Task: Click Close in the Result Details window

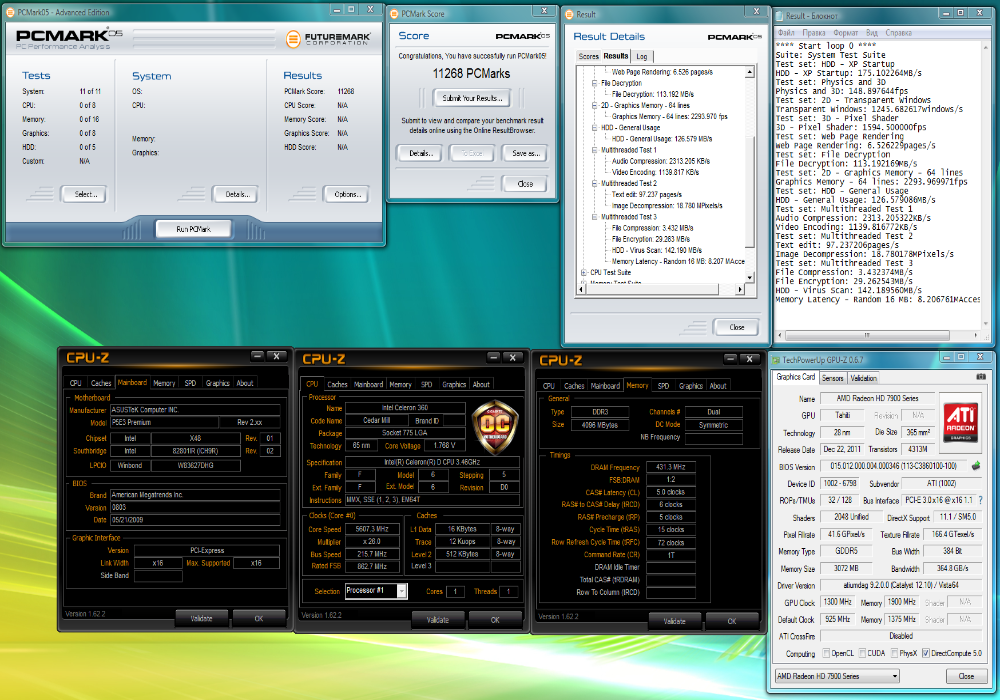Action: (737, 327)
